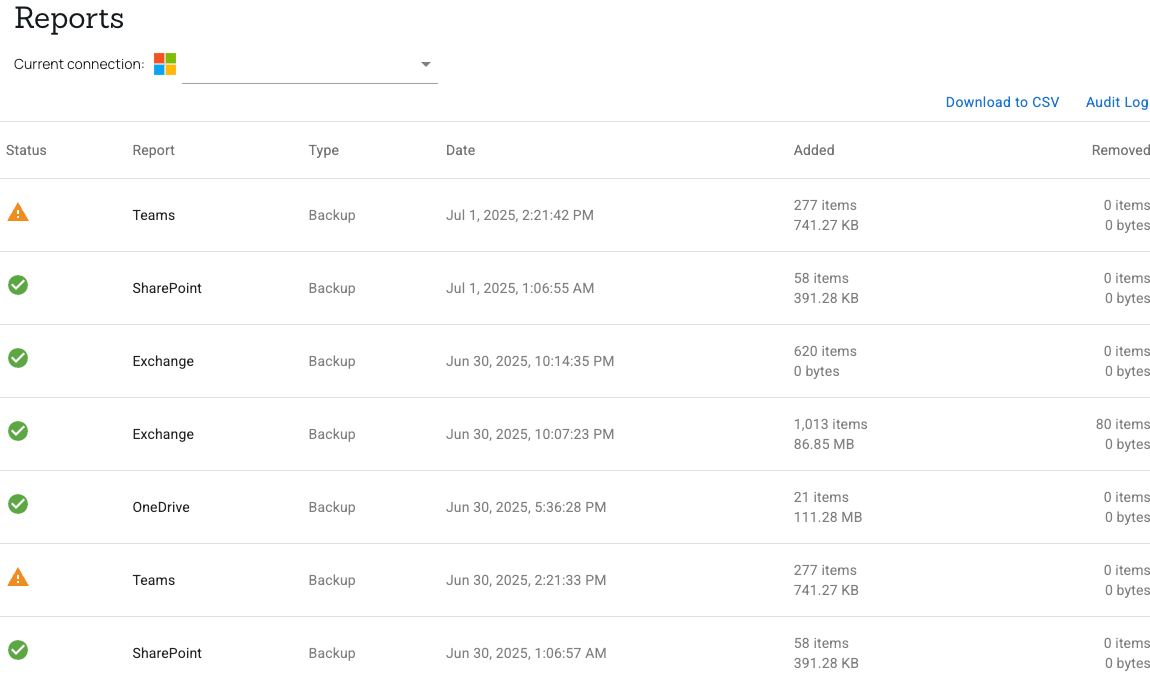Click warning icon for Jun 30 Teams backup
The width and height of the screenshot is (1150, 683).
[x=18, y=577]
